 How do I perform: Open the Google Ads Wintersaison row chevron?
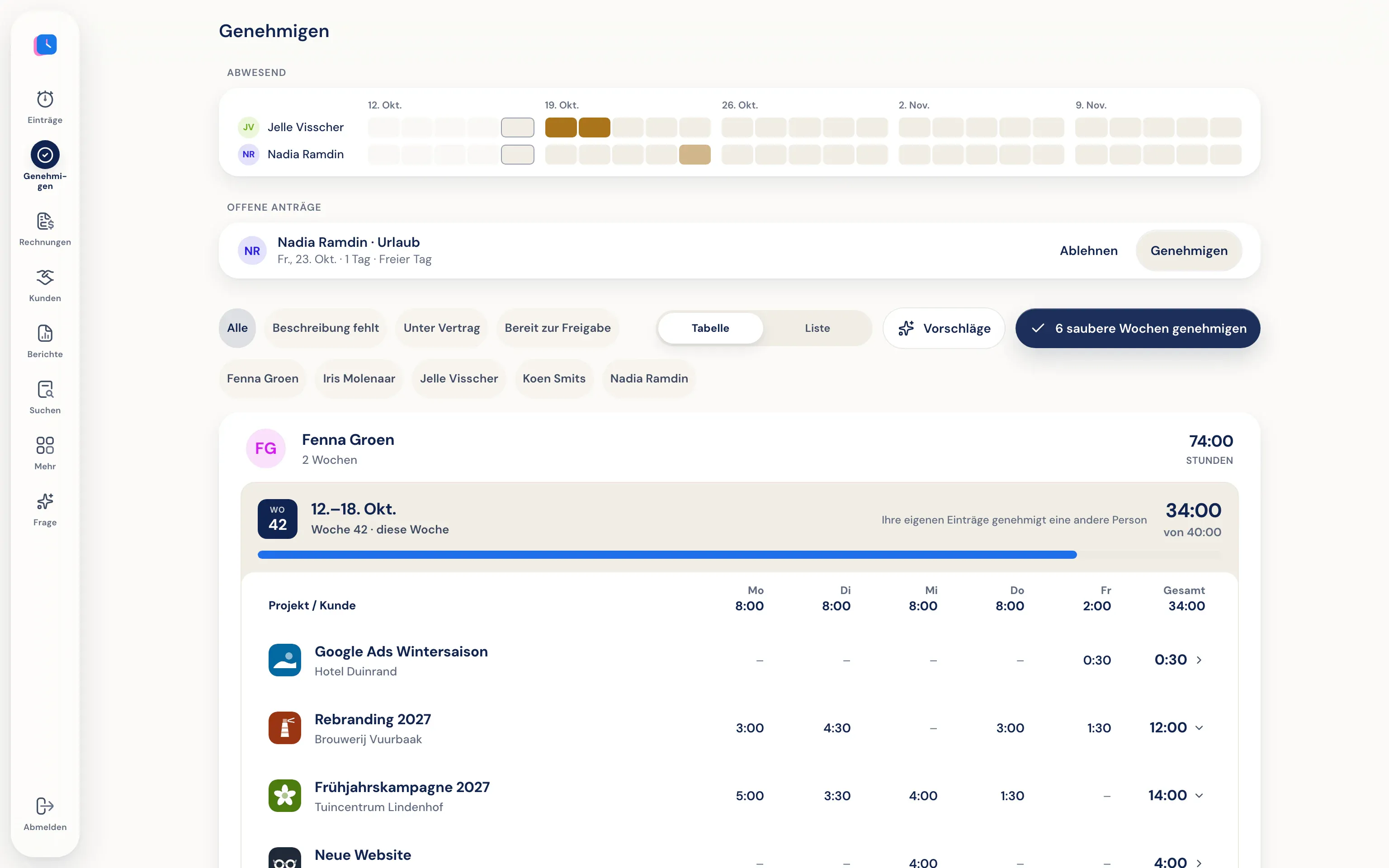[1199, 660]
